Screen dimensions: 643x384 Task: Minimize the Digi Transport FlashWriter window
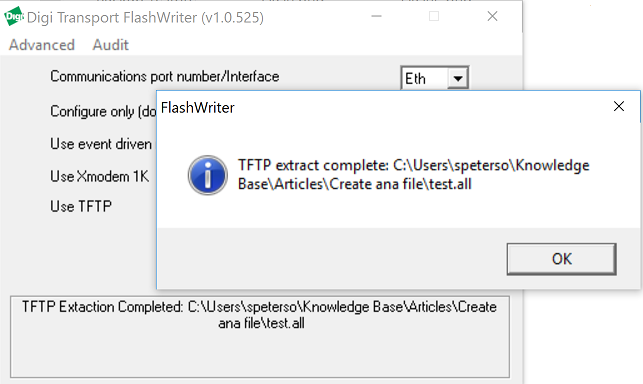coord(376,16)
